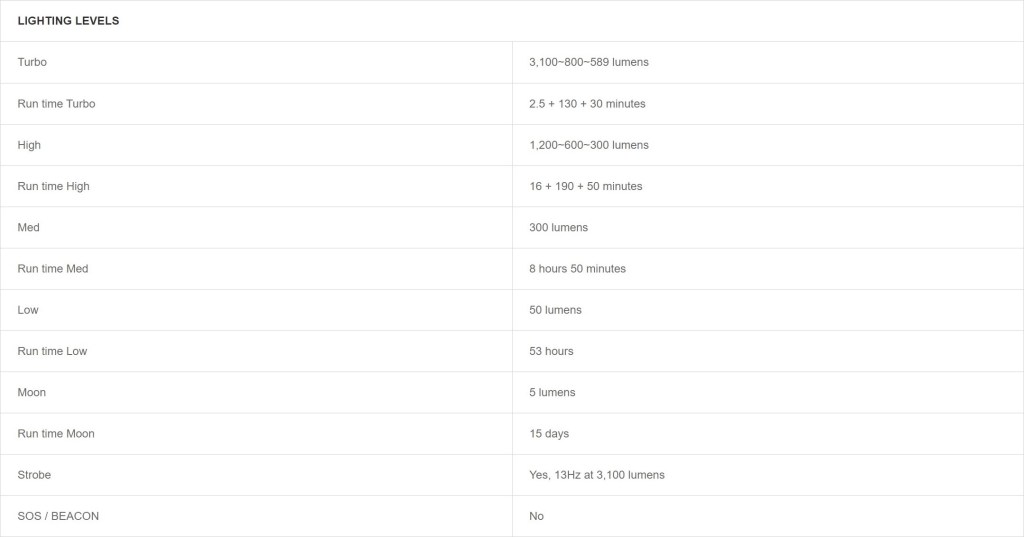Click the 16 + 190 + 50 minutes value
The image size is (1024, 537).
585,186
